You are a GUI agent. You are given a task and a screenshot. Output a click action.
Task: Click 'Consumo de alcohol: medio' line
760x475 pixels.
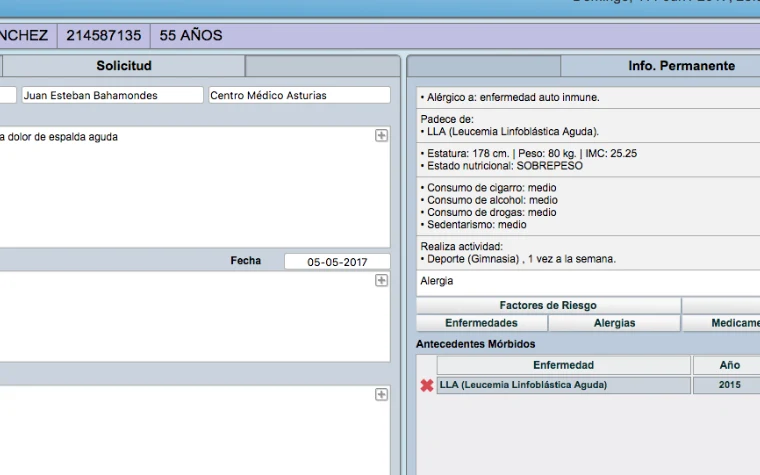[x=489, y=200]
